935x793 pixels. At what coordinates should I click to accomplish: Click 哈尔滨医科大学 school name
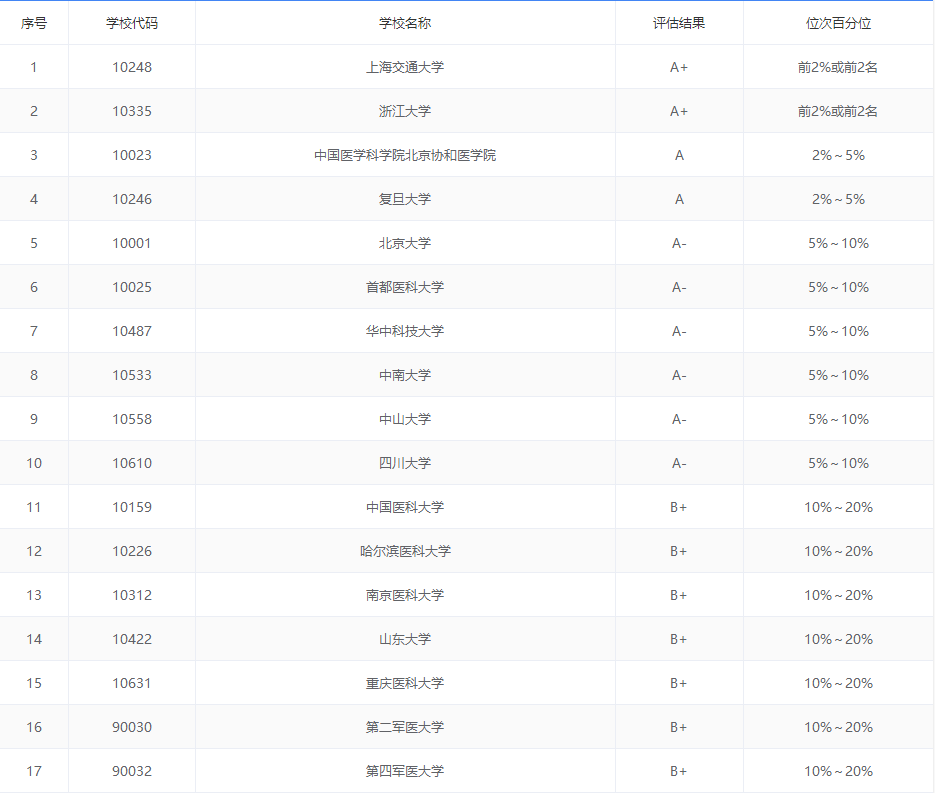click(x=405, y=551)
